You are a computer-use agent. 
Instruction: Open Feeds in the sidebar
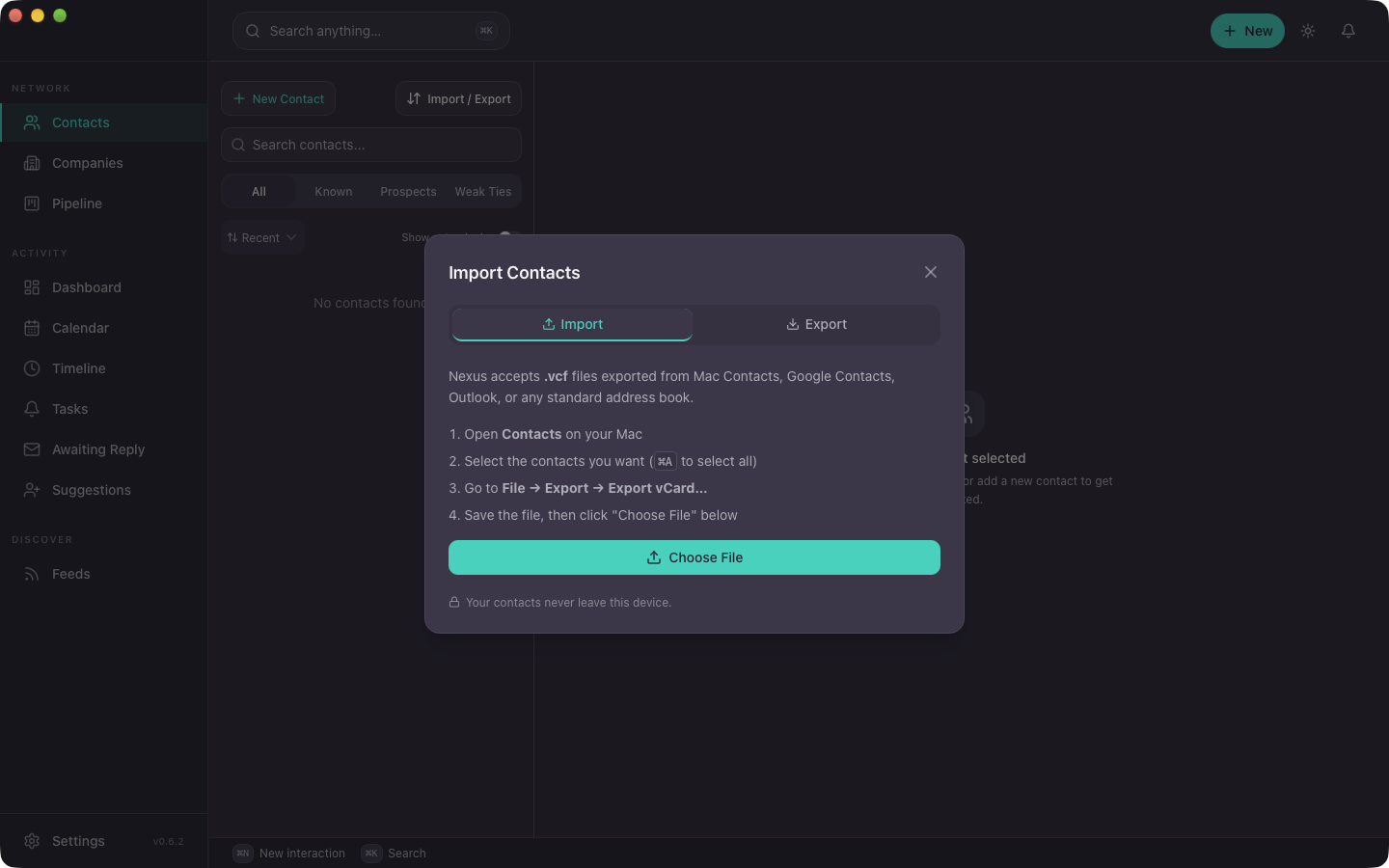104,574
